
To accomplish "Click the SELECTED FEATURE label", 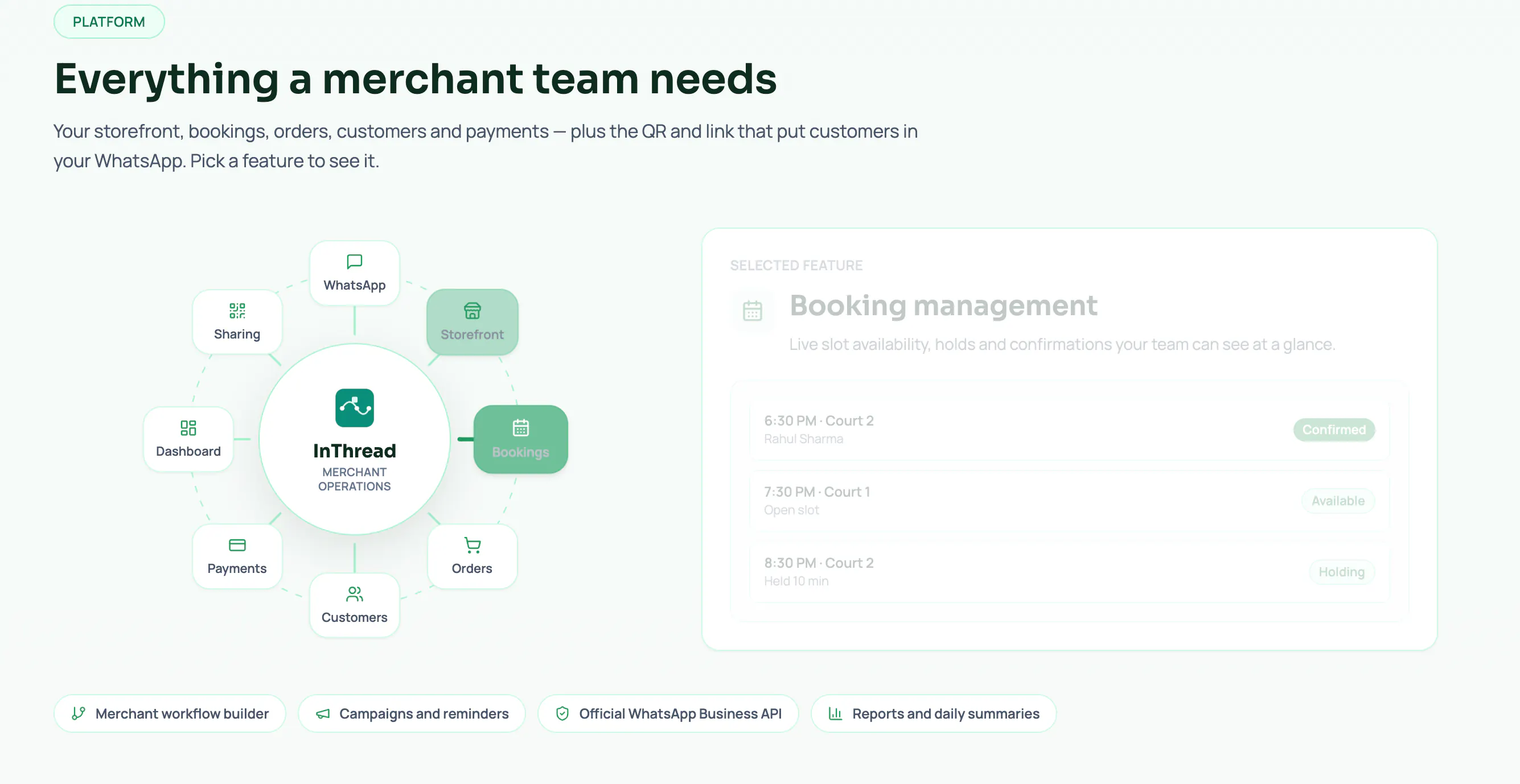I will click(x=796, y=266).
